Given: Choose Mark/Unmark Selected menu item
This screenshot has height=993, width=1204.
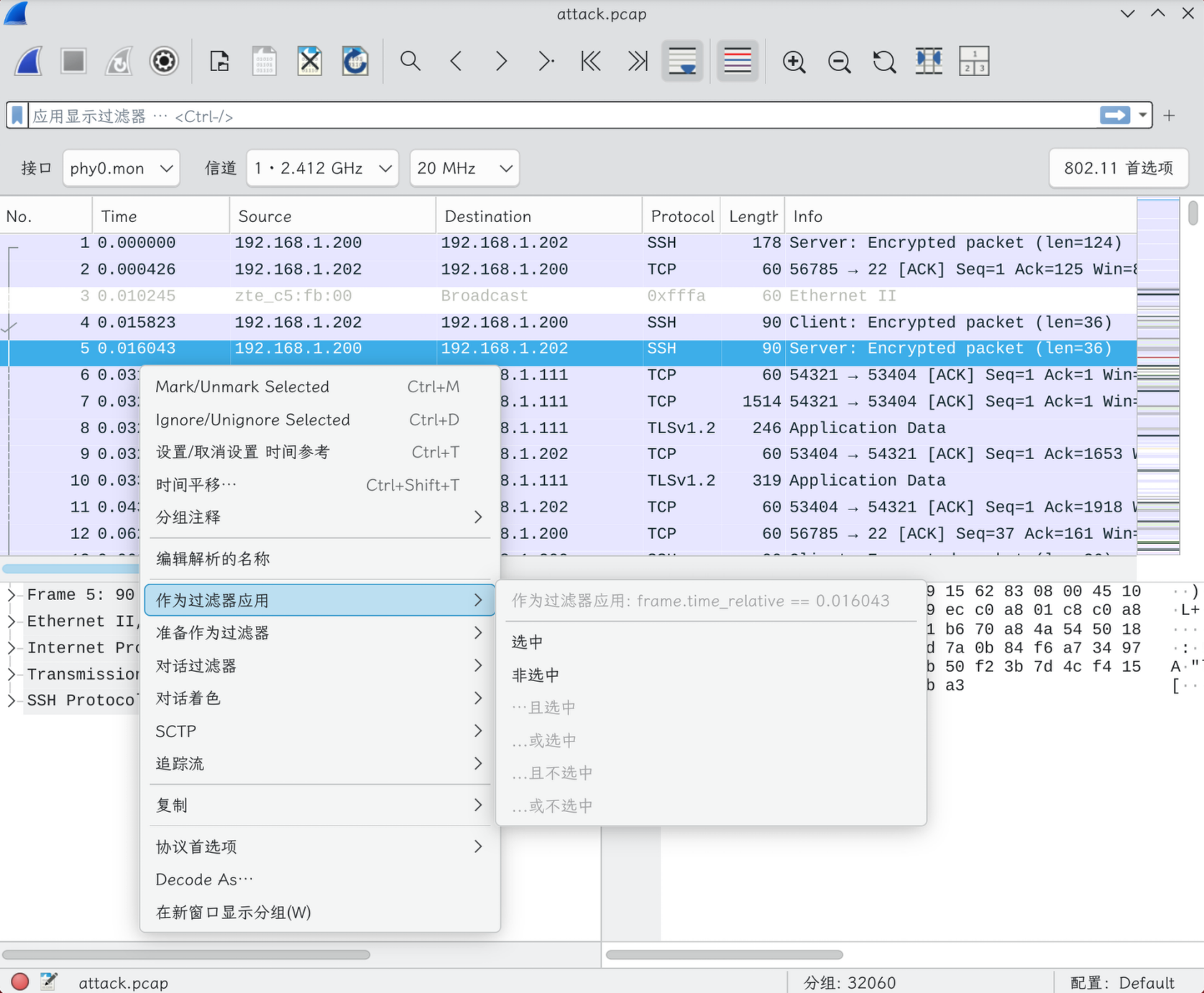Looking at the screenshot, I should click(320, 387).
